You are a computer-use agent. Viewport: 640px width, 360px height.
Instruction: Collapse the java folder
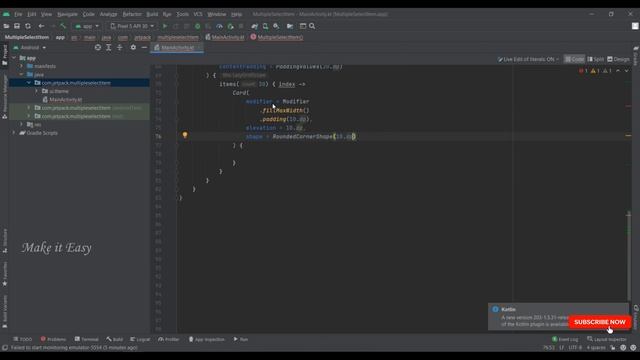[21, 75]
